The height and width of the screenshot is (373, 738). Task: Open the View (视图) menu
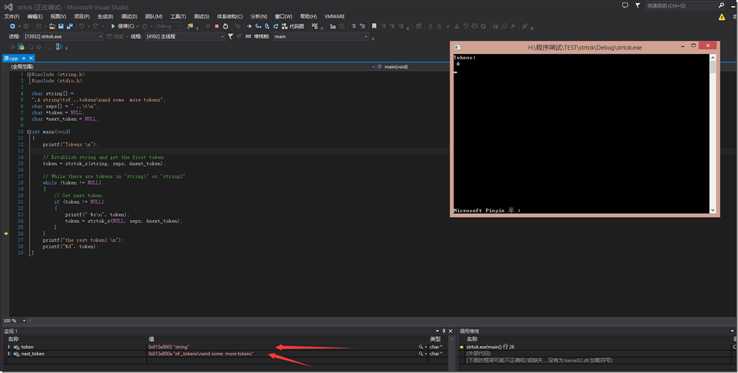(x=58, y=16)
